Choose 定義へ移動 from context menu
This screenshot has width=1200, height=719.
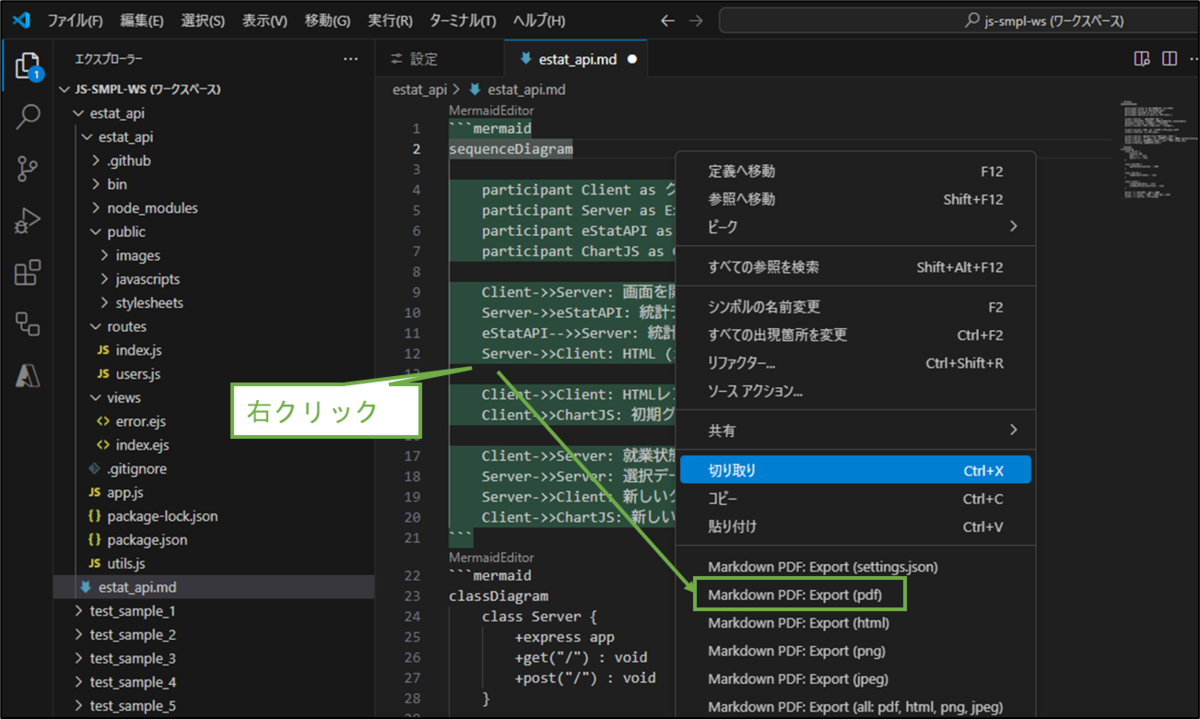[855, 172]
